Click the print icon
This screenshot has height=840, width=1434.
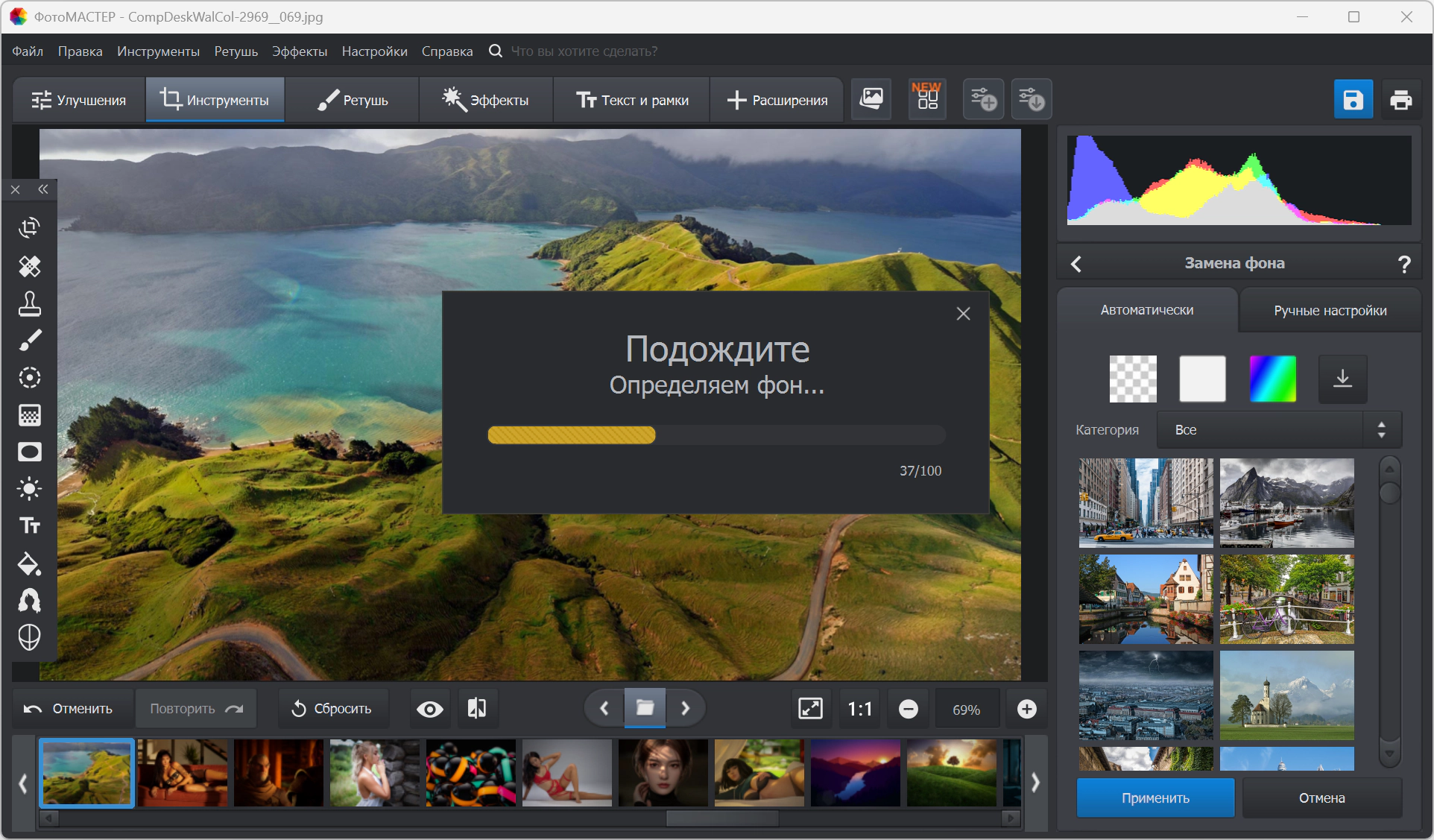tap(1400, 100)
